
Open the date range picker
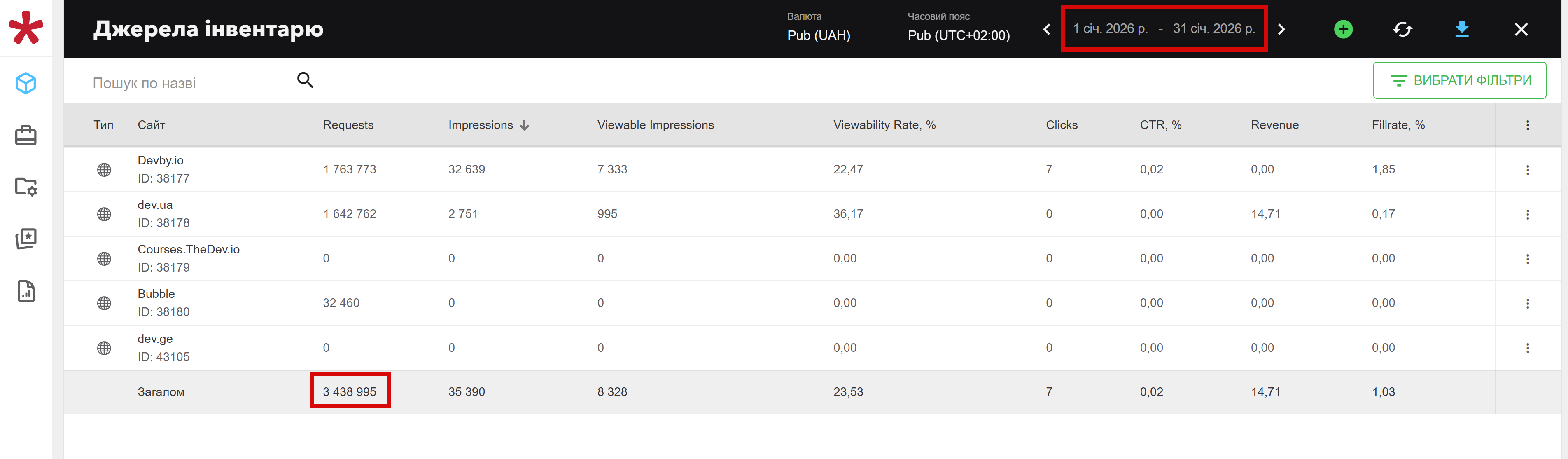[1163, 28]
